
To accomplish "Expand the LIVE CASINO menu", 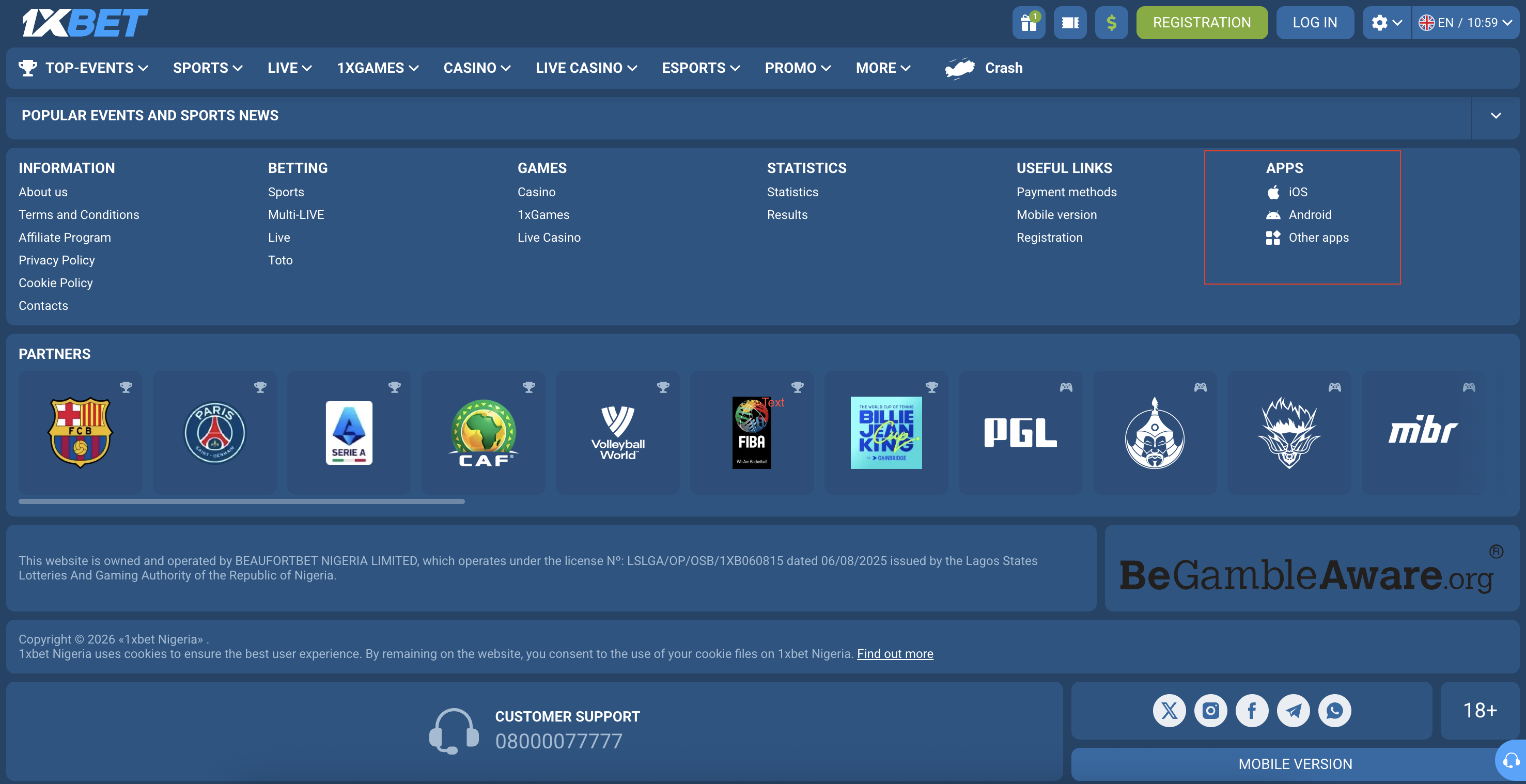I will pyautogui.click(x=586, y=68).
